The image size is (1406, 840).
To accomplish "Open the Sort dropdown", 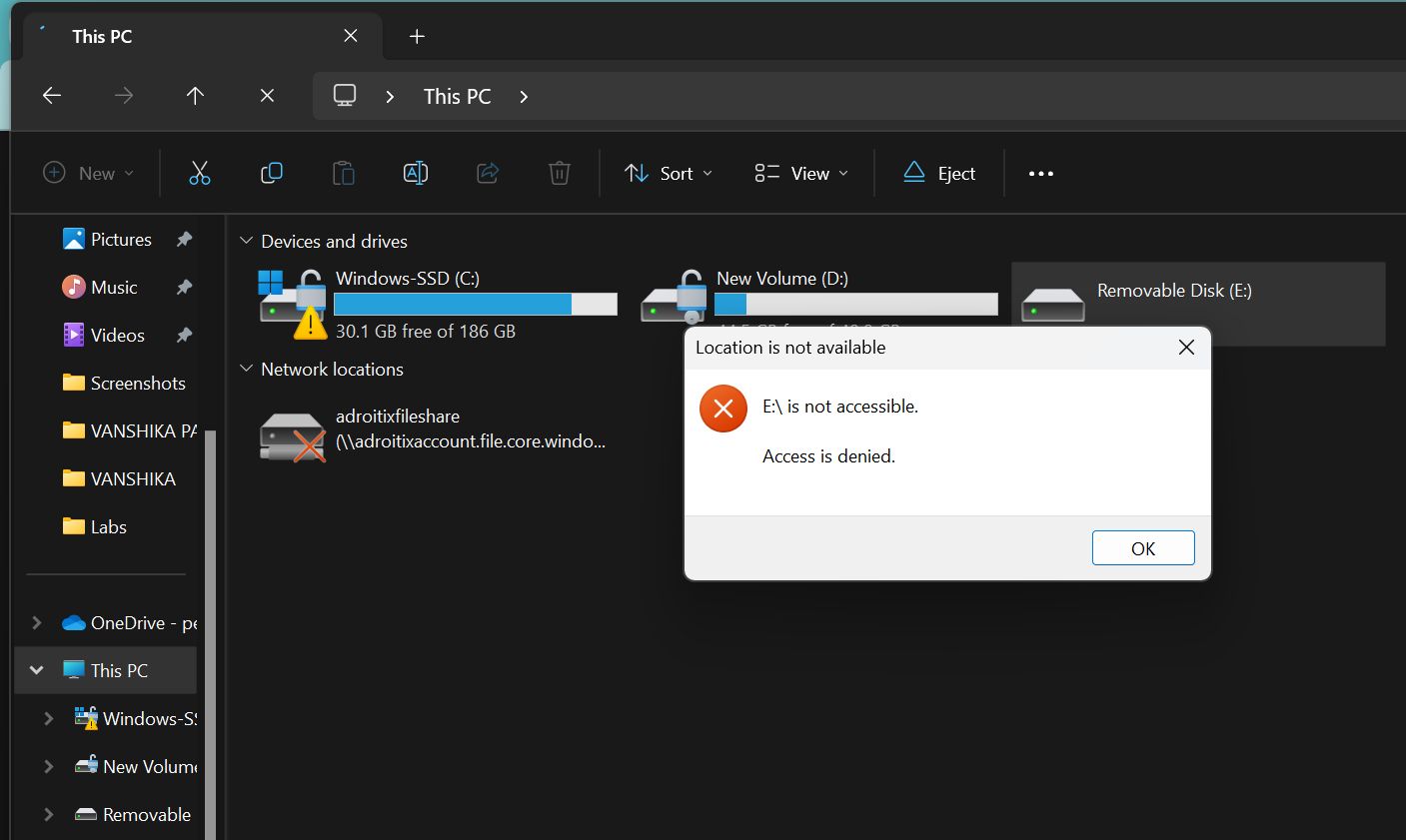I will (x=668, y=173).
